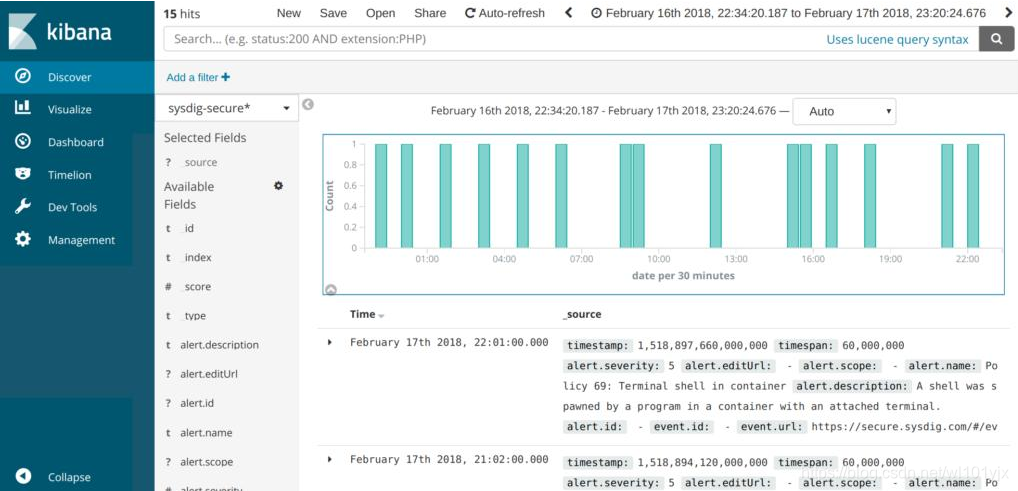Open Dev Tools wrench icon
The height and width of the screenshot is (491, 1018).
23,207
